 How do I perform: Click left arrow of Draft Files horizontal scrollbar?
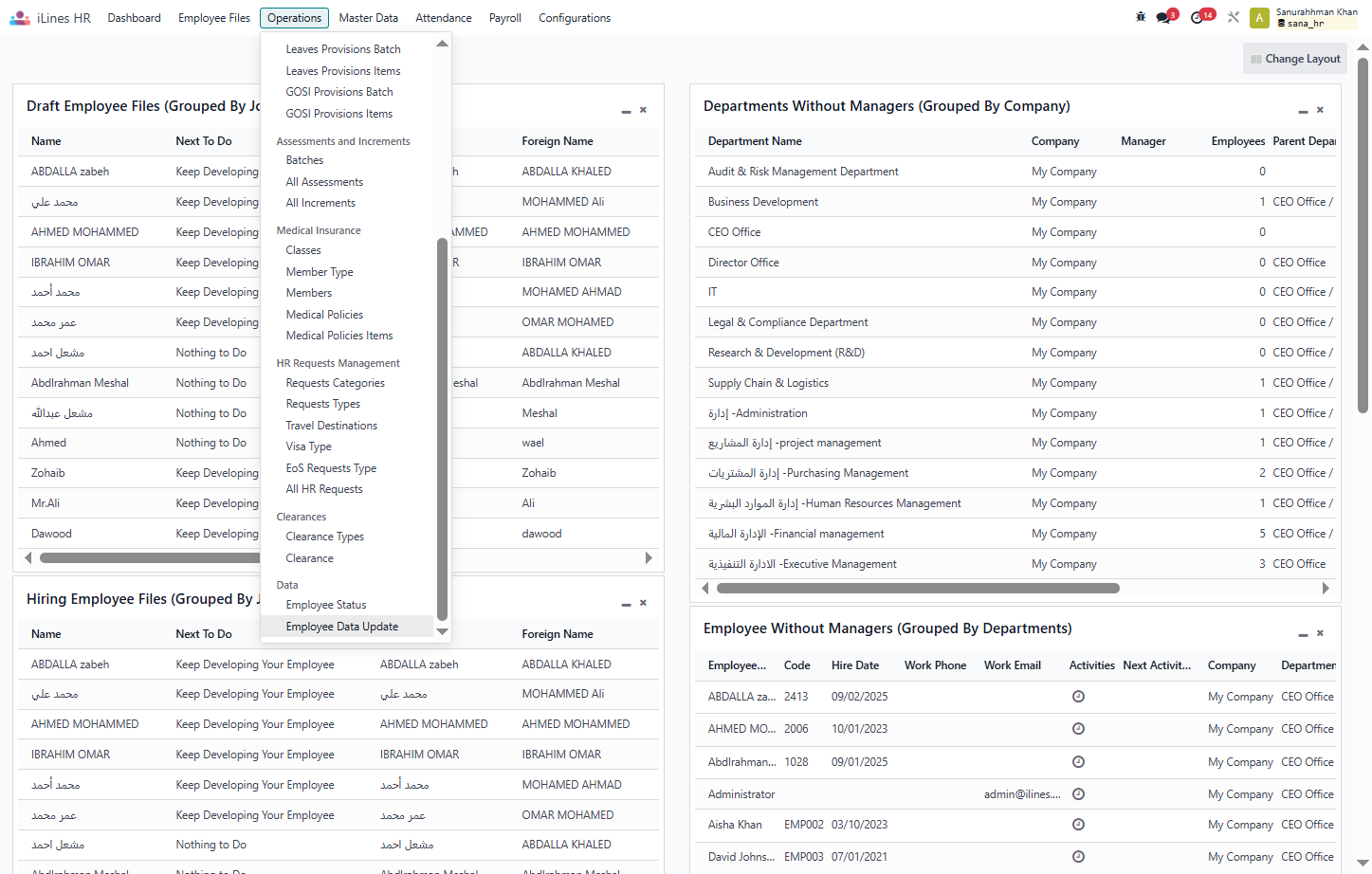click(x=28, y=558)
